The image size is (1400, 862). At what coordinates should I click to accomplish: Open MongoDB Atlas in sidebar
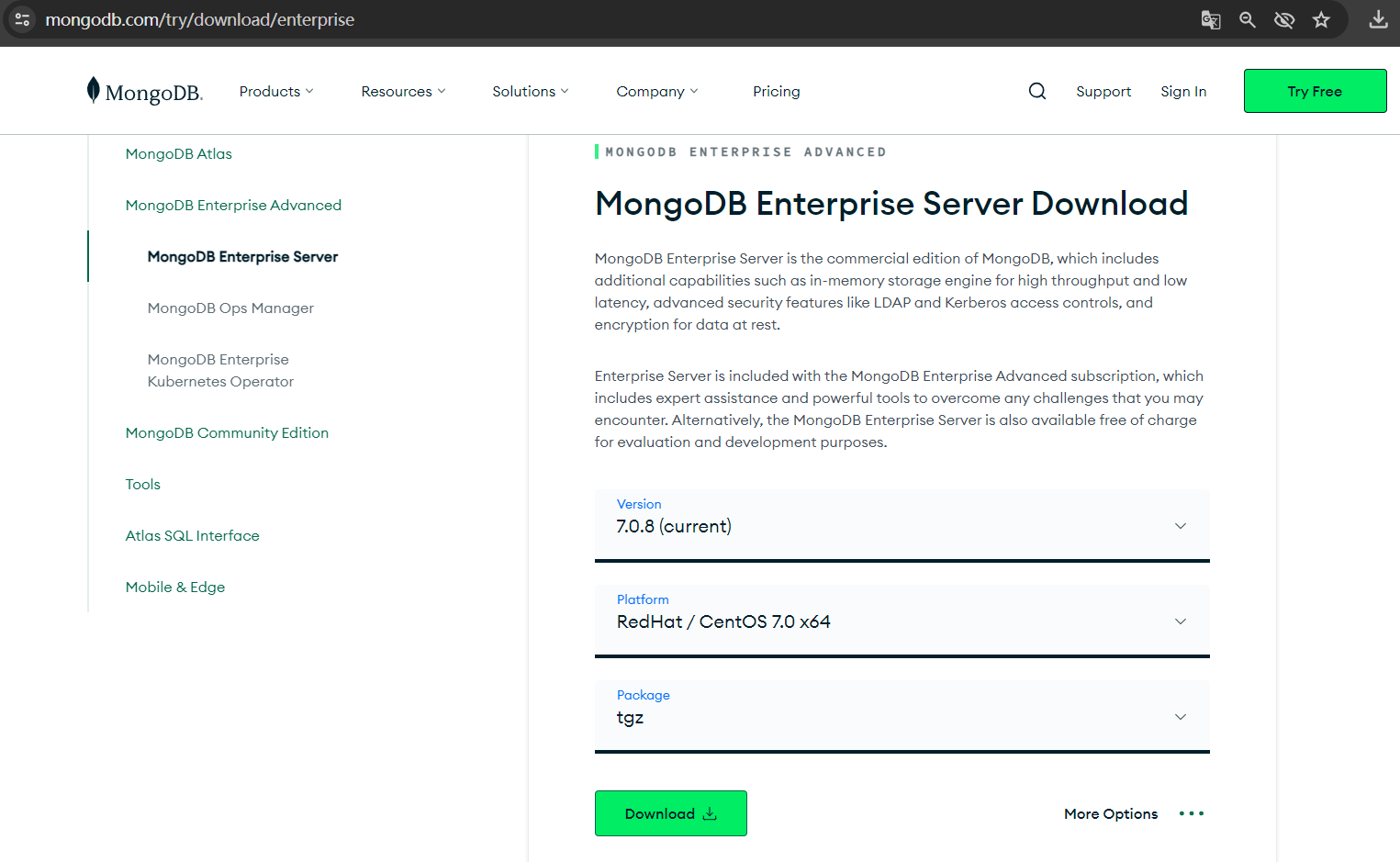tap(179, 153)
